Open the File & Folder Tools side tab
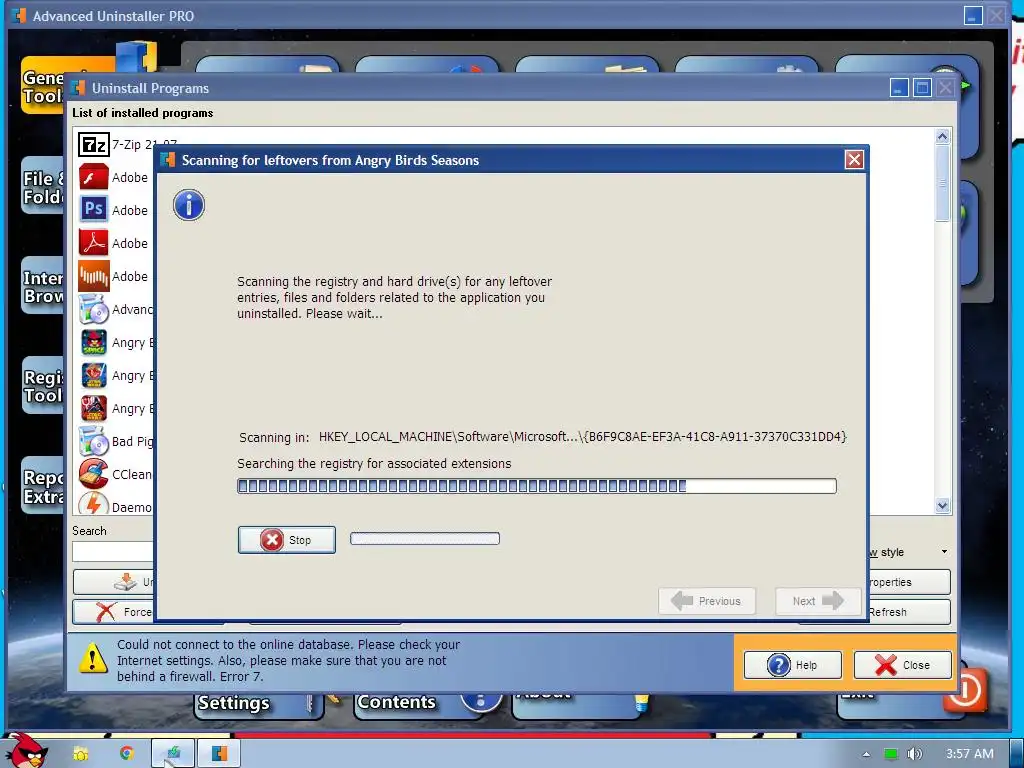 [x=43, y=187]
